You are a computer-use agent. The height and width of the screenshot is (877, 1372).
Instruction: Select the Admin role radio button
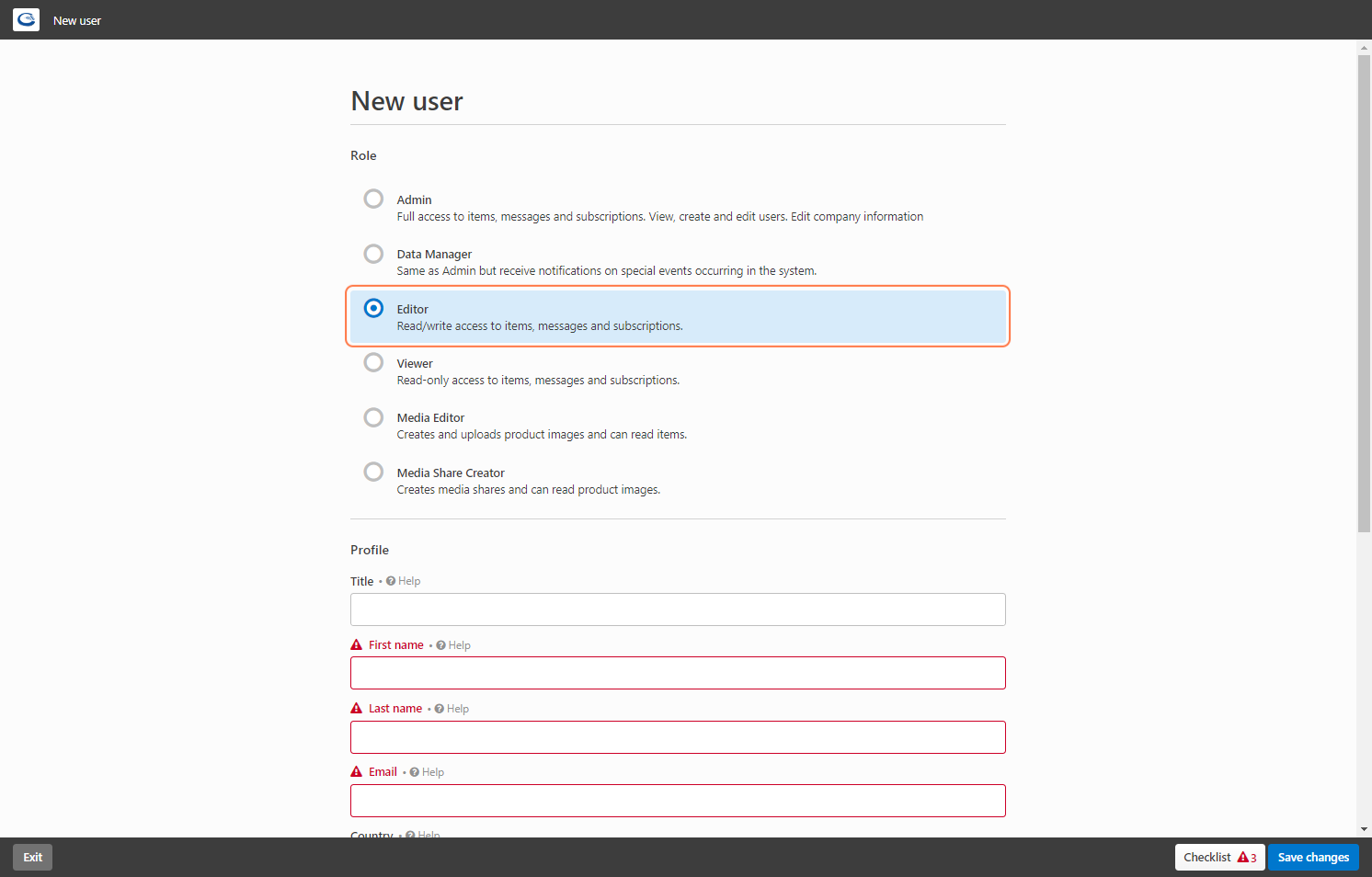373,199
